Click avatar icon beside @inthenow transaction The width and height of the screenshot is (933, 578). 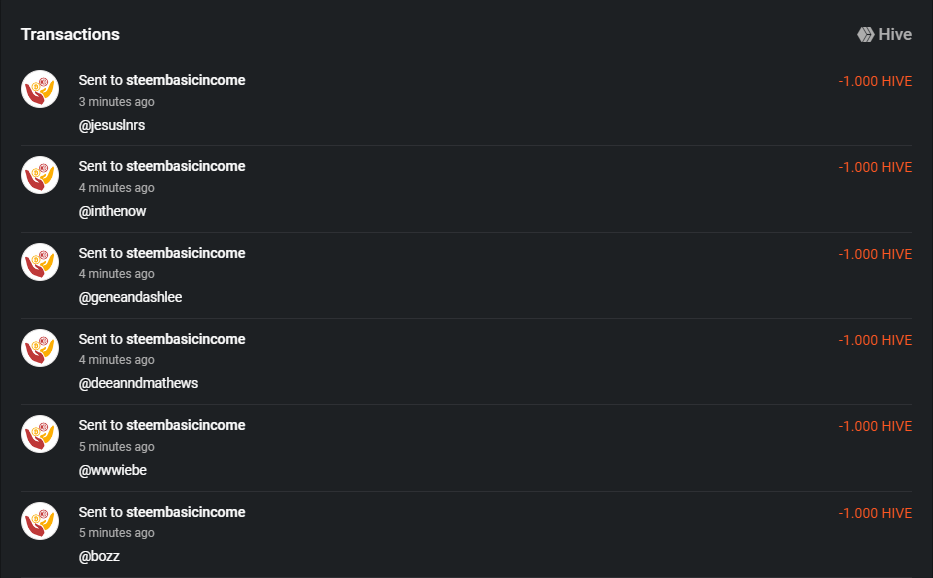[x=40, y=175]
